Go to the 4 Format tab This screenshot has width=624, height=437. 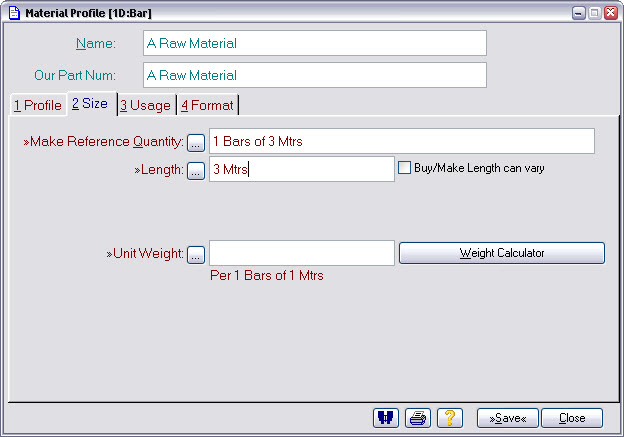(x=207, y=105)
